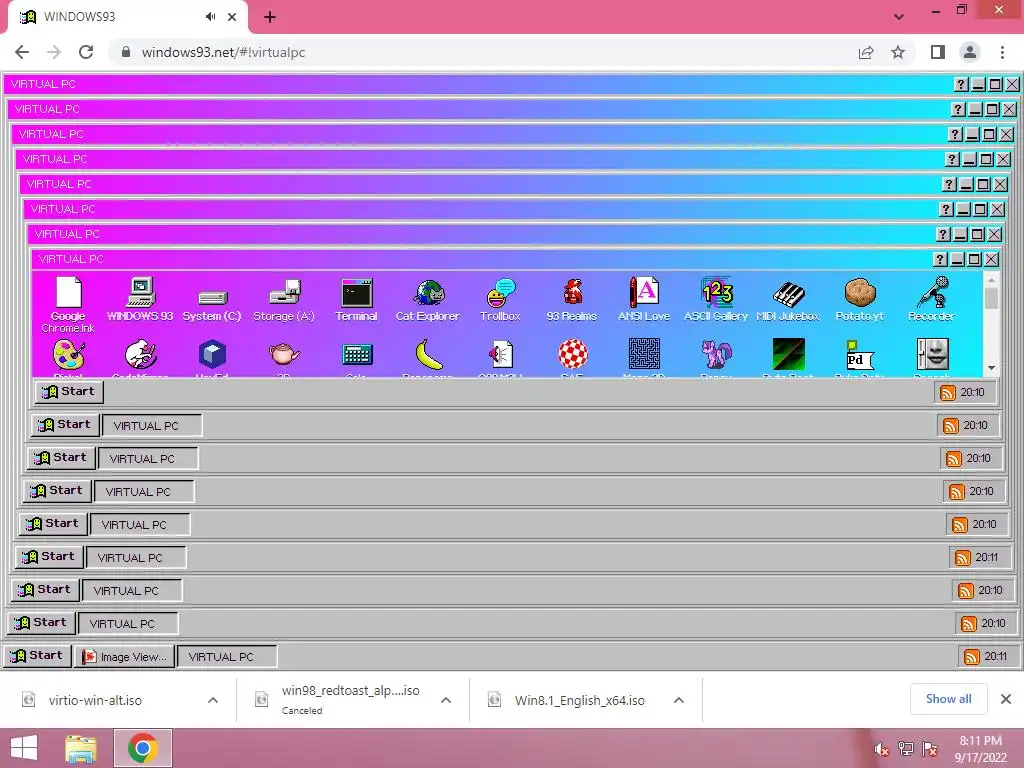This screenshot has width=1024, height=768.
Task: Click Start button in the outermost taskbar
Action: [x=37, y=655]
